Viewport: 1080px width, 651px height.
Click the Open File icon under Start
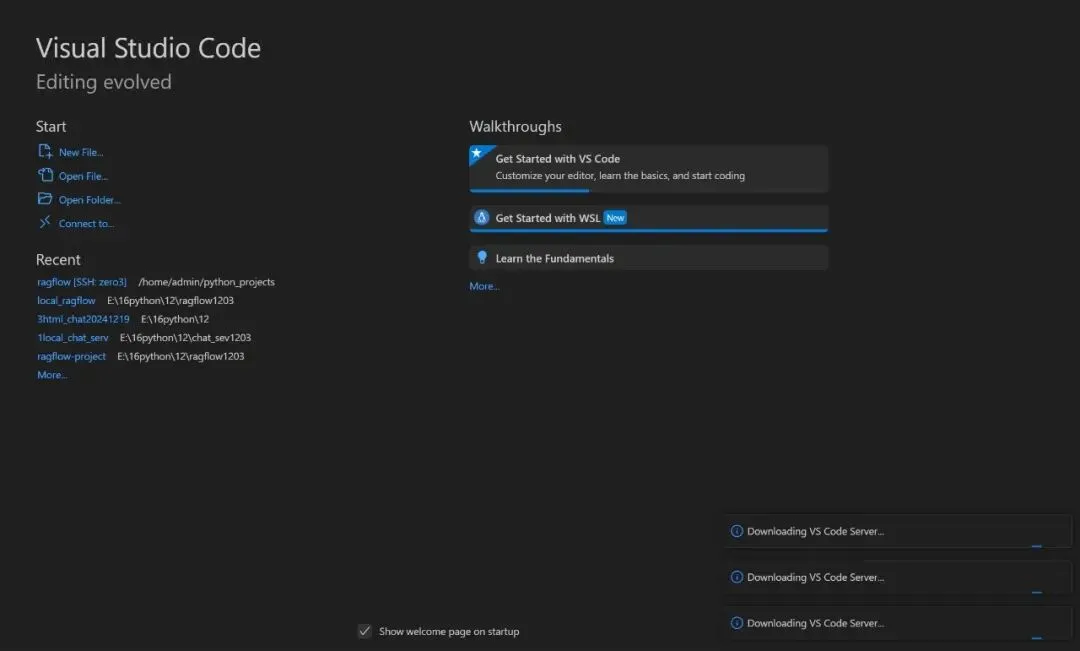click(45, 175)
